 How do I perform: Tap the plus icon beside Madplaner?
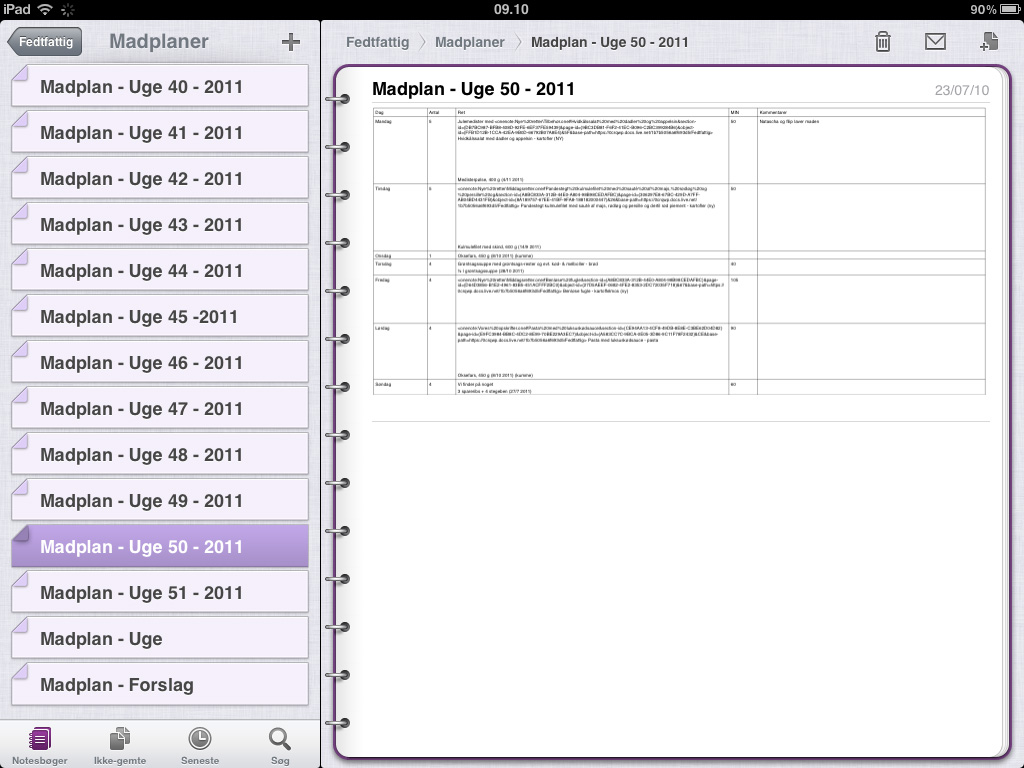291,42
